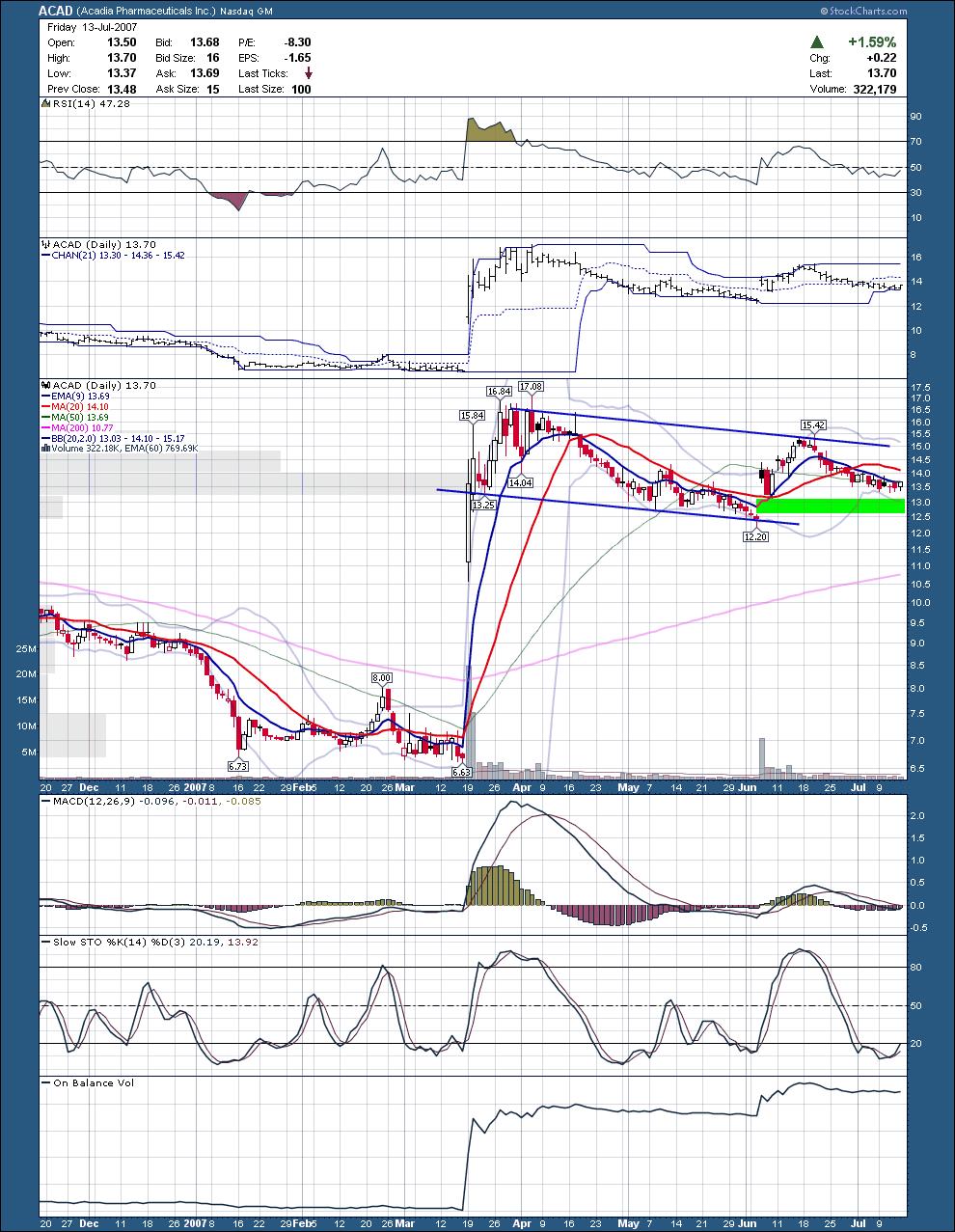Click the Last Size value 100
This screenshot has width=955, height=1232.
301,89
